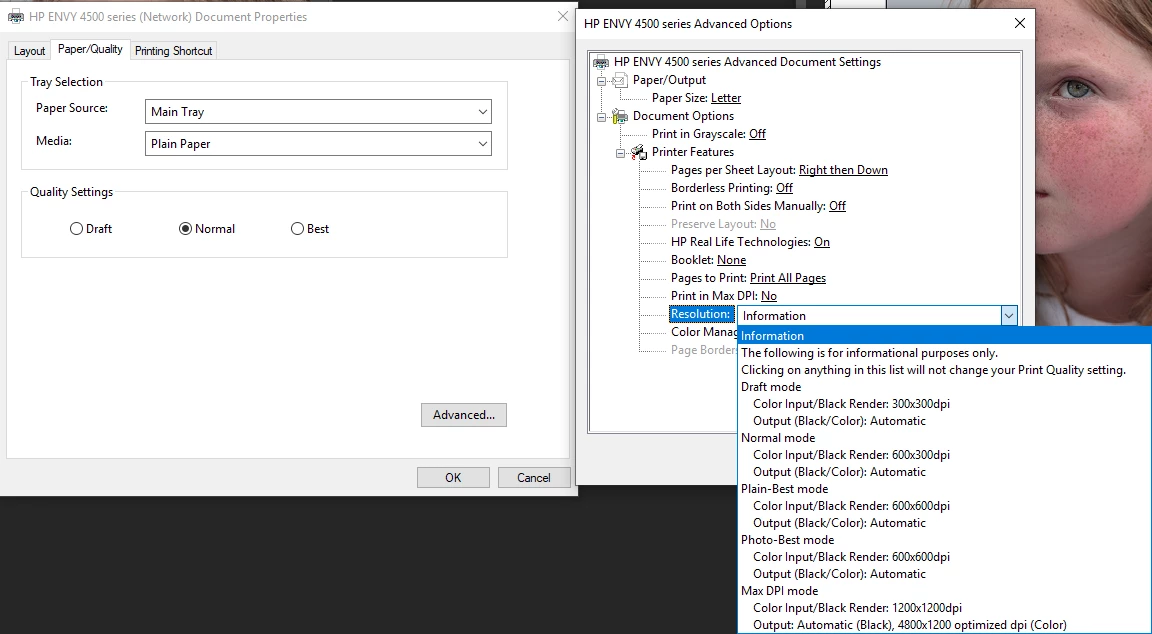The width and height of the screenshot is (1152, 634).
Task: Change Borderless Printing value Off
Action: point(785,188)
